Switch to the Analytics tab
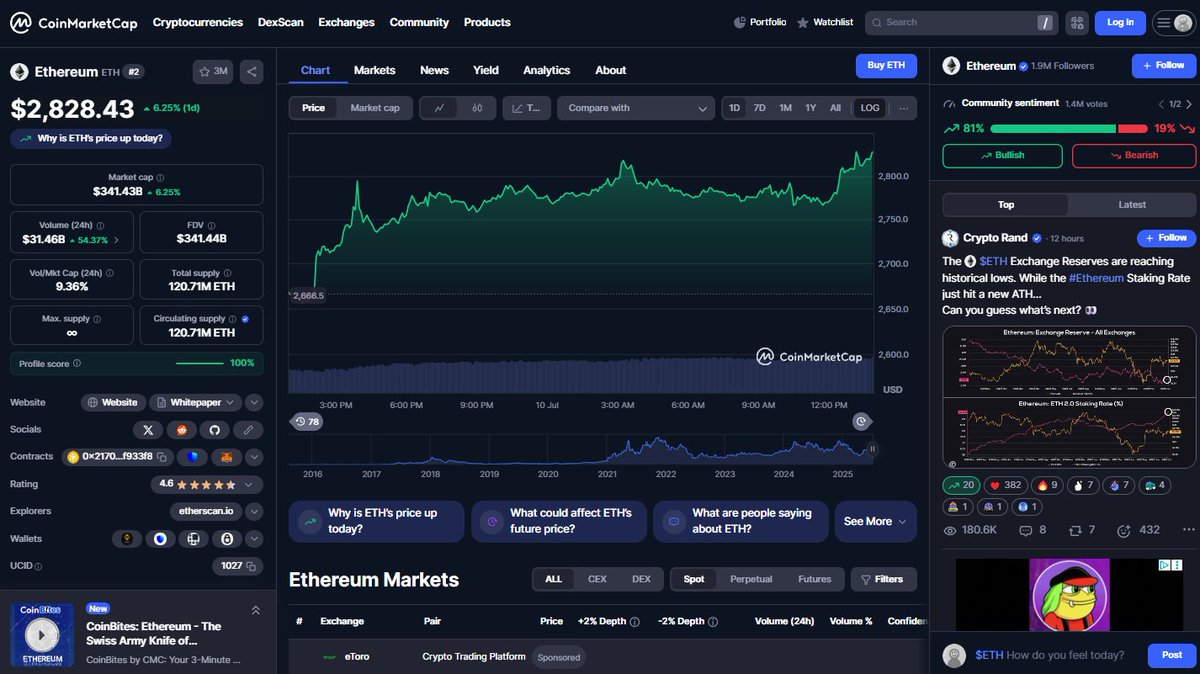 pyautogui.click(x=546, y=70)
